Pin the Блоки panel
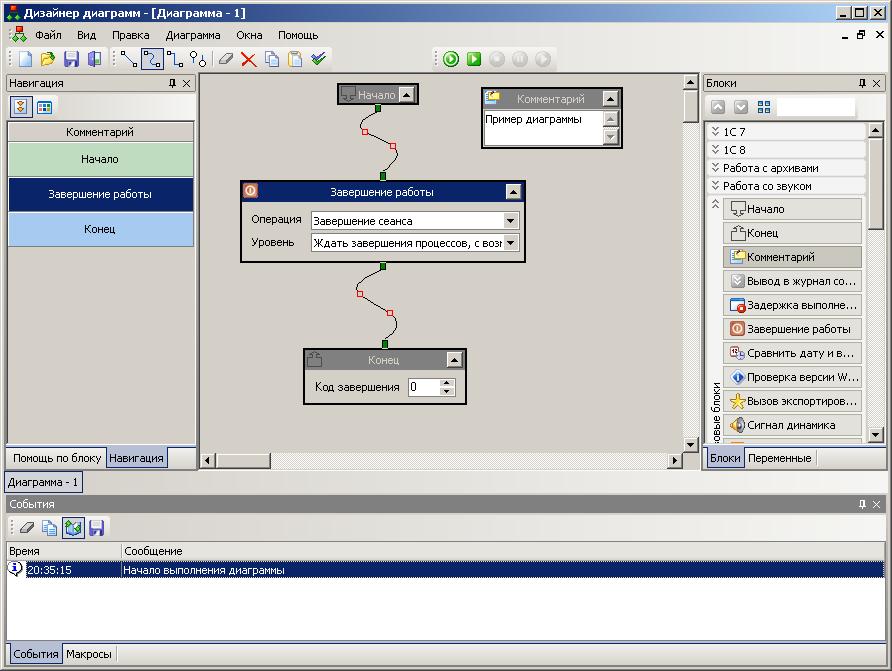The height and width of the screenshot is (671, 892). click(x=862, y=83)
